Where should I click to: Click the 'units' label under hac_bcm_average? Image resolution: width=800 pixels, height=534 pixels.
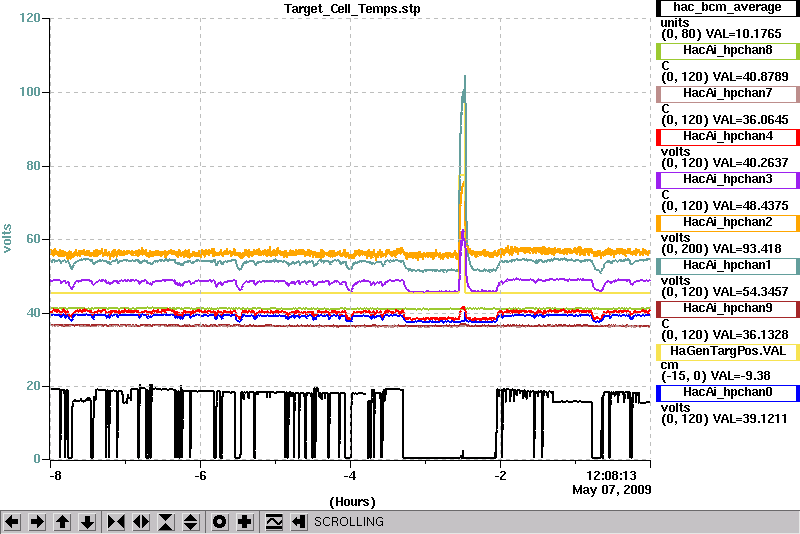point(675,23)
